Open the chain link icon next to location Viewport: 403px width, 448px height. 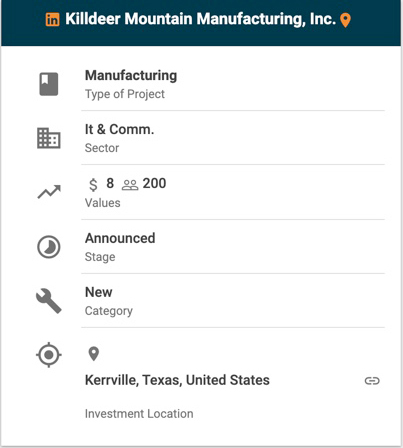tap(372, 381)
